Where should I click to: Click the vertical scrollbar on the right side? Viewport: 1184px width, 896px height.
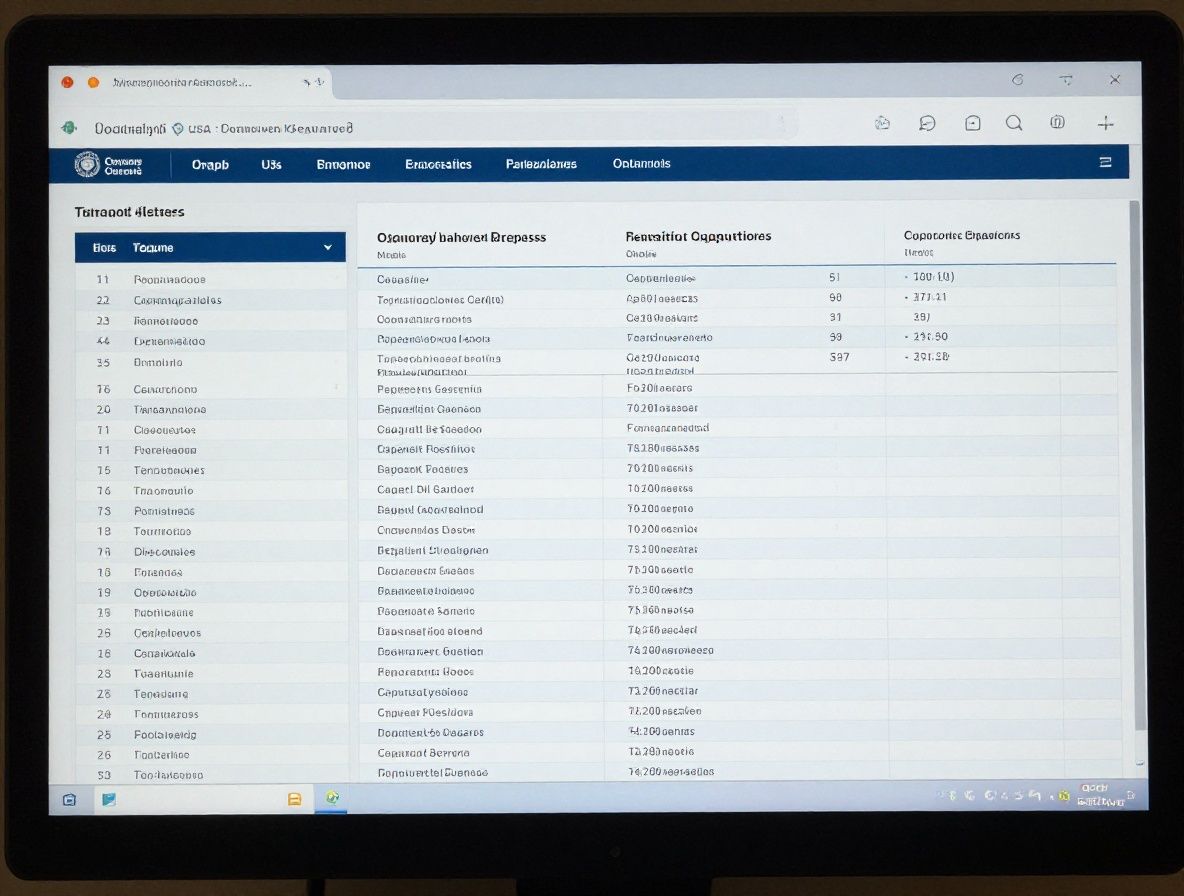1133,460
